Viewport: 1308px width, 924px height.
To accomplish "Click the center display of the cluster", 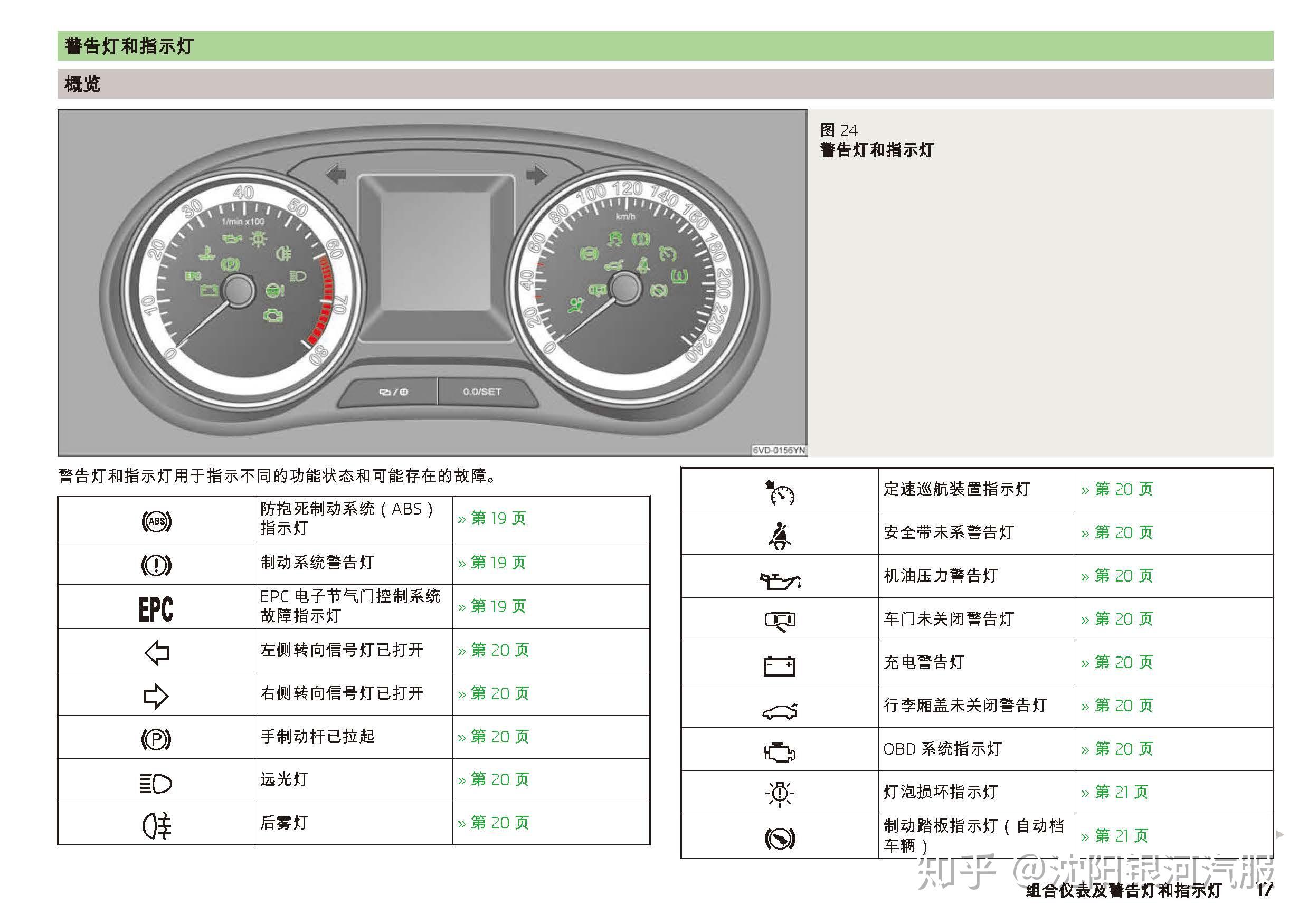I will pos(437,258).
